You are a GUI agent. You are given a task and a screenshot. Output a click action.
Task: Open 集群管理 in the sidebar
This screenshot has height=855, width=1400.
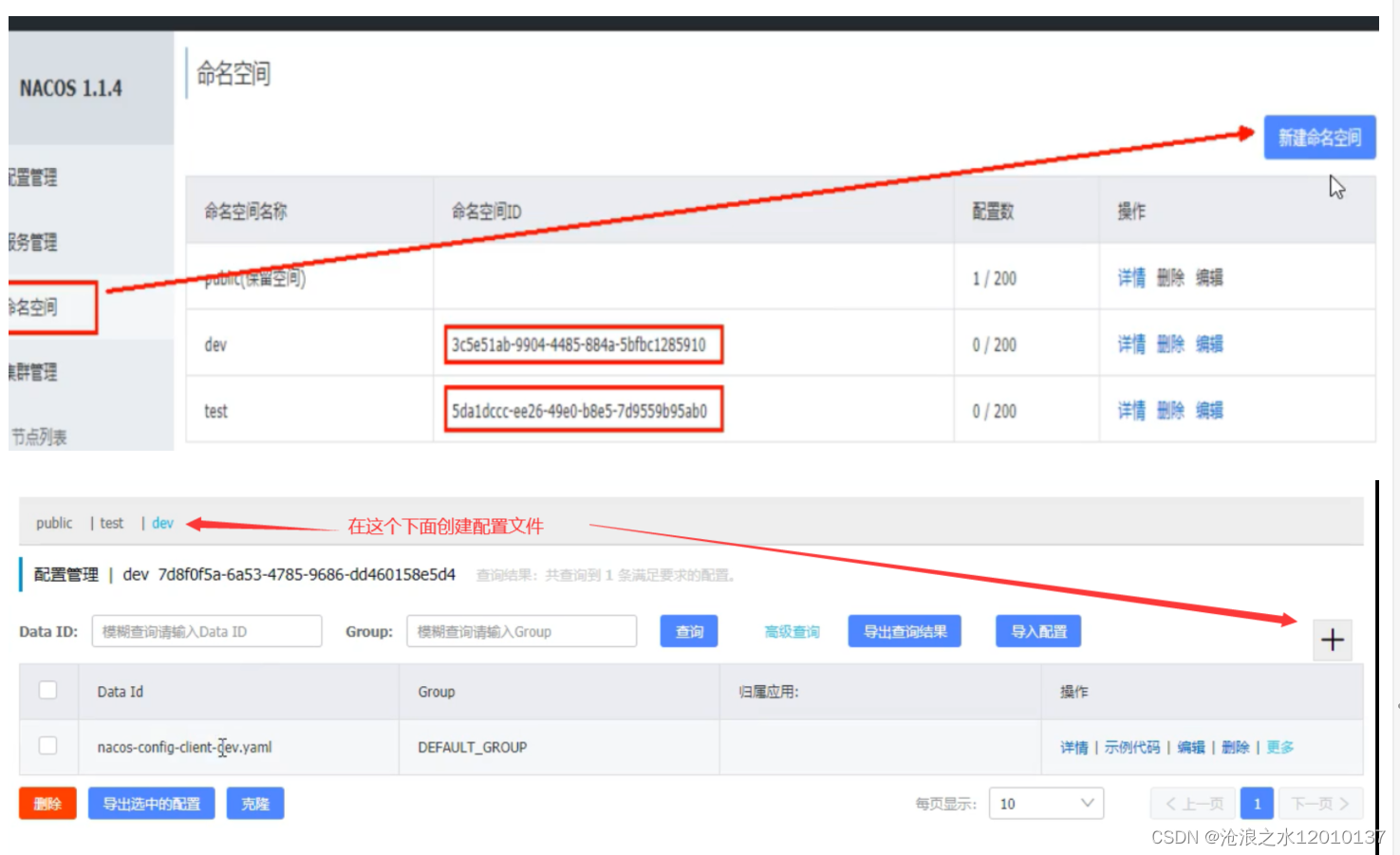point(33,372)
